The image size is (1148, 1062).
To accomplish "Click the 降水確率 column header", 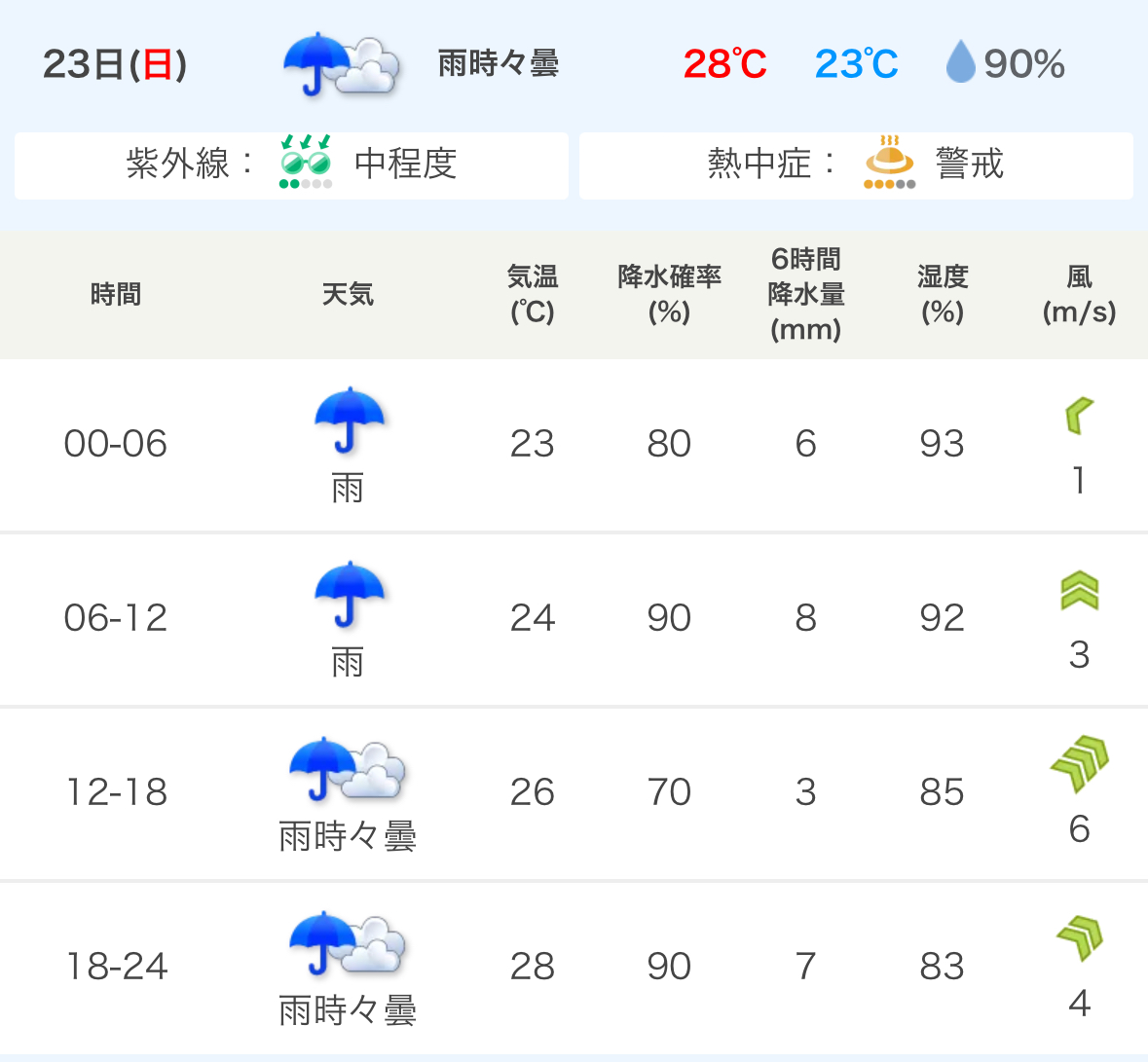I will click(x=669, y=294).
